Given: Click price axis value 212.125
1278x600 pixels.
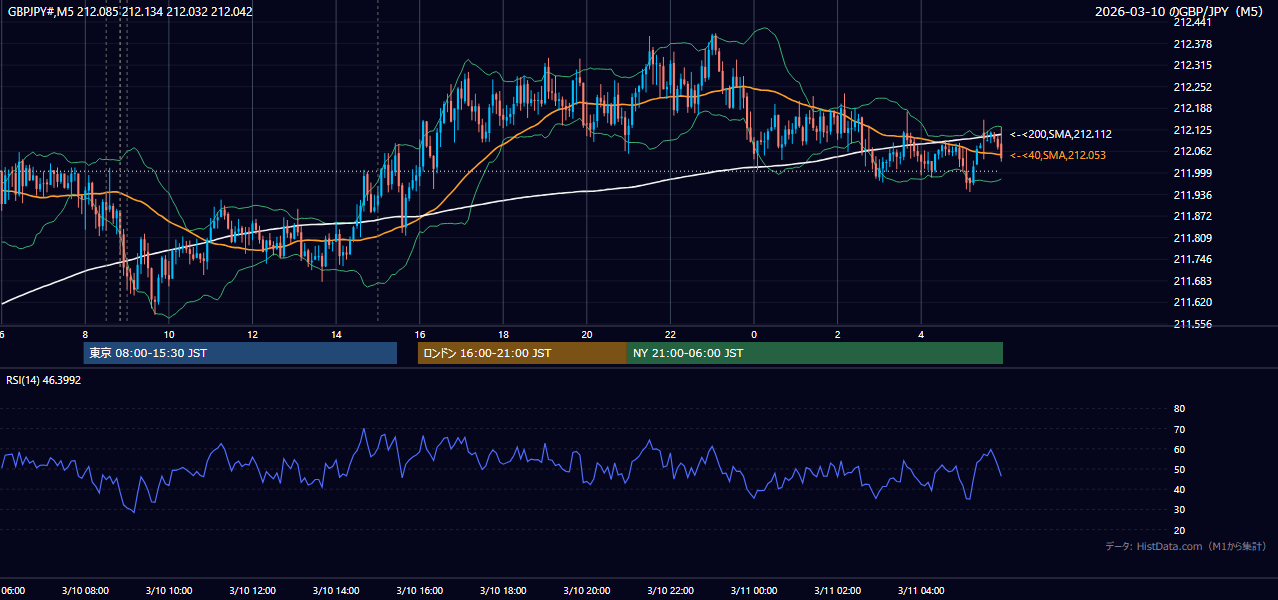Looking at the screenshot, I should (x=1192, y=130).
